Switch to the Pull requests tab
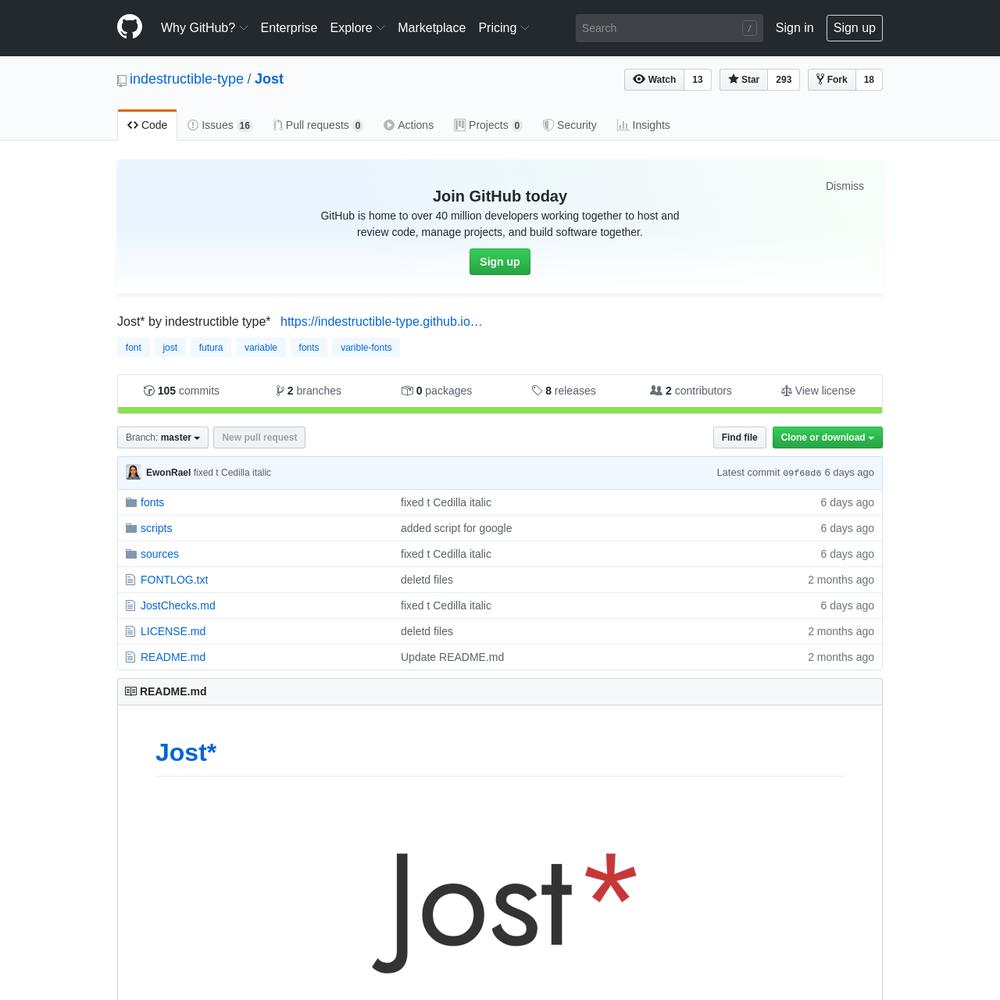This screenshot has width=1000, height=1000. 318,125
